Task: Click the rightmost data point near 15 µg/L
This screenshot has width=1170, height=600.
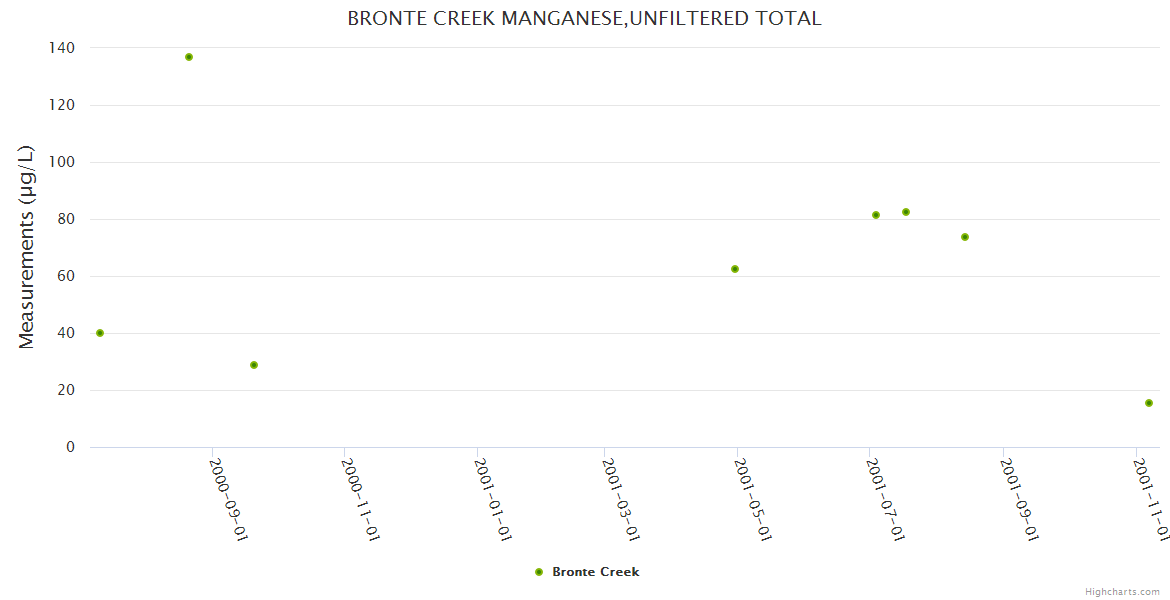Action: [1149, 403]
